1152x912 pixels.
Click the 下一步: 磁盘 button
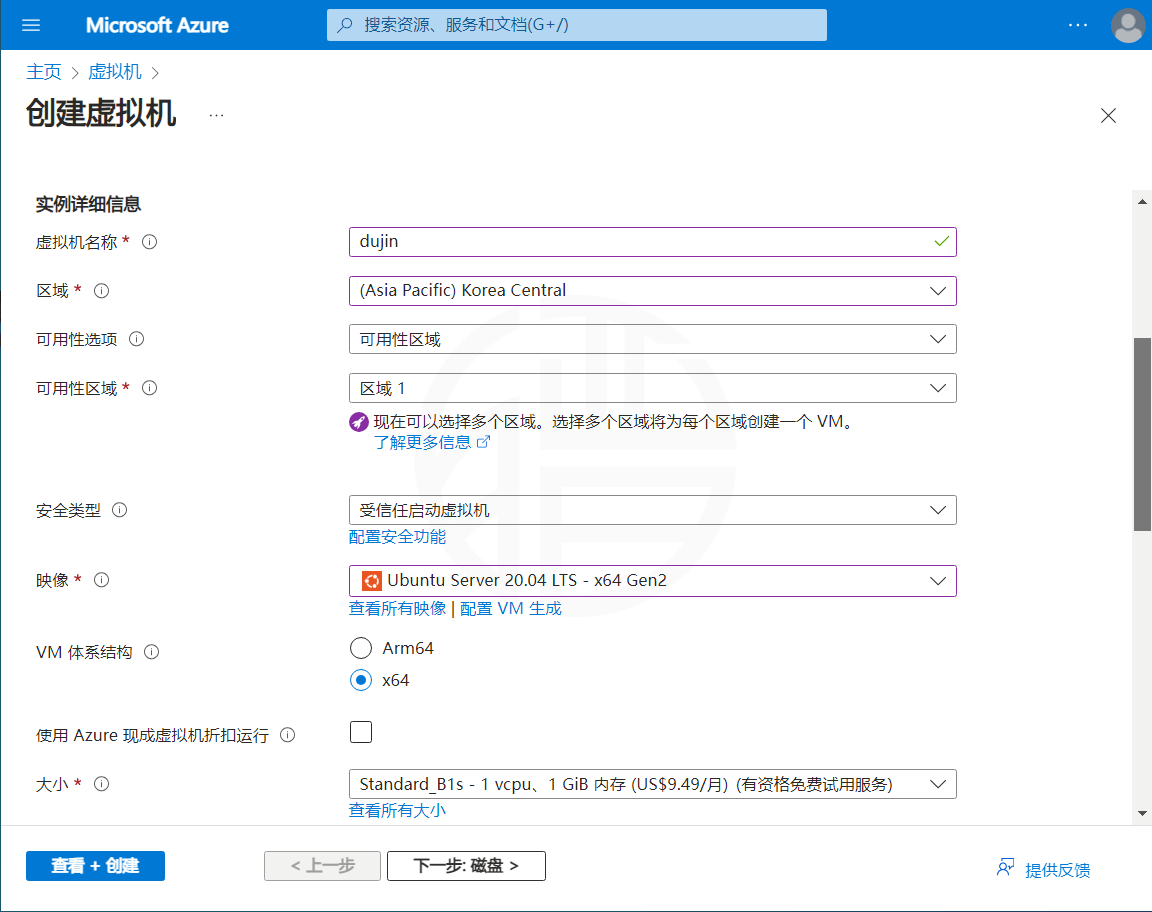click(x=467, y=866)
